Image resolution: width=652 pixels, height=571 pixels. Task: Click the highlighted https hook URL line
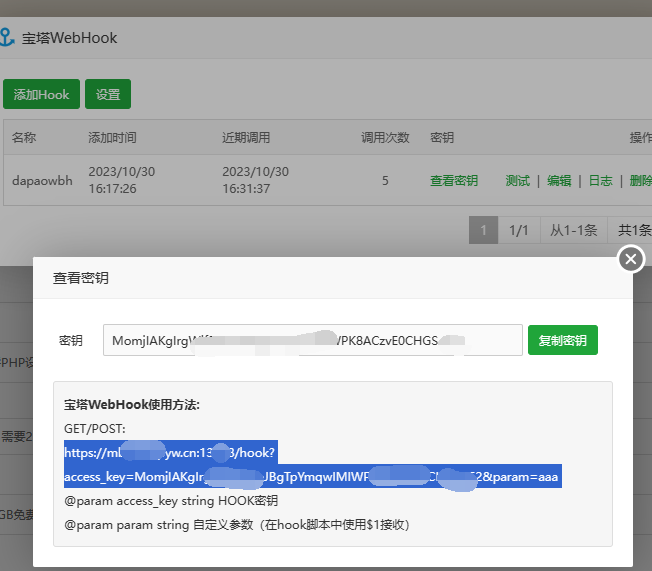tap(171, 452)
